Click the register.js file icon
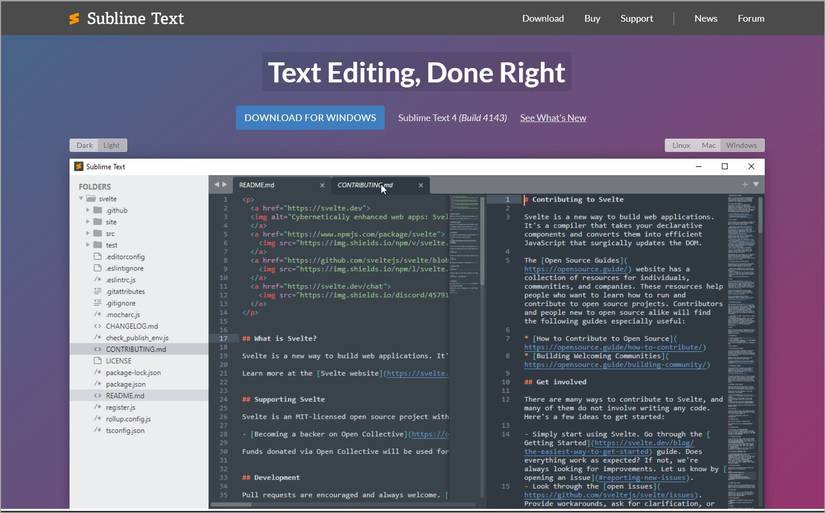825x513 pixels. pos(97,407)
